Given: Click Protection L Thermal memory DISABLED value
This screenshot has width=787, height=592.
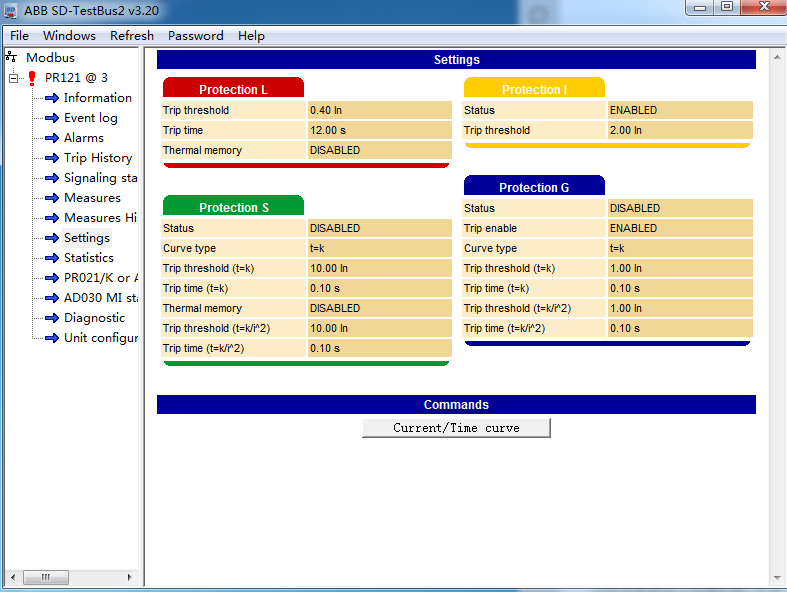Looking at the screenshot, I should (x=379, y=150).
